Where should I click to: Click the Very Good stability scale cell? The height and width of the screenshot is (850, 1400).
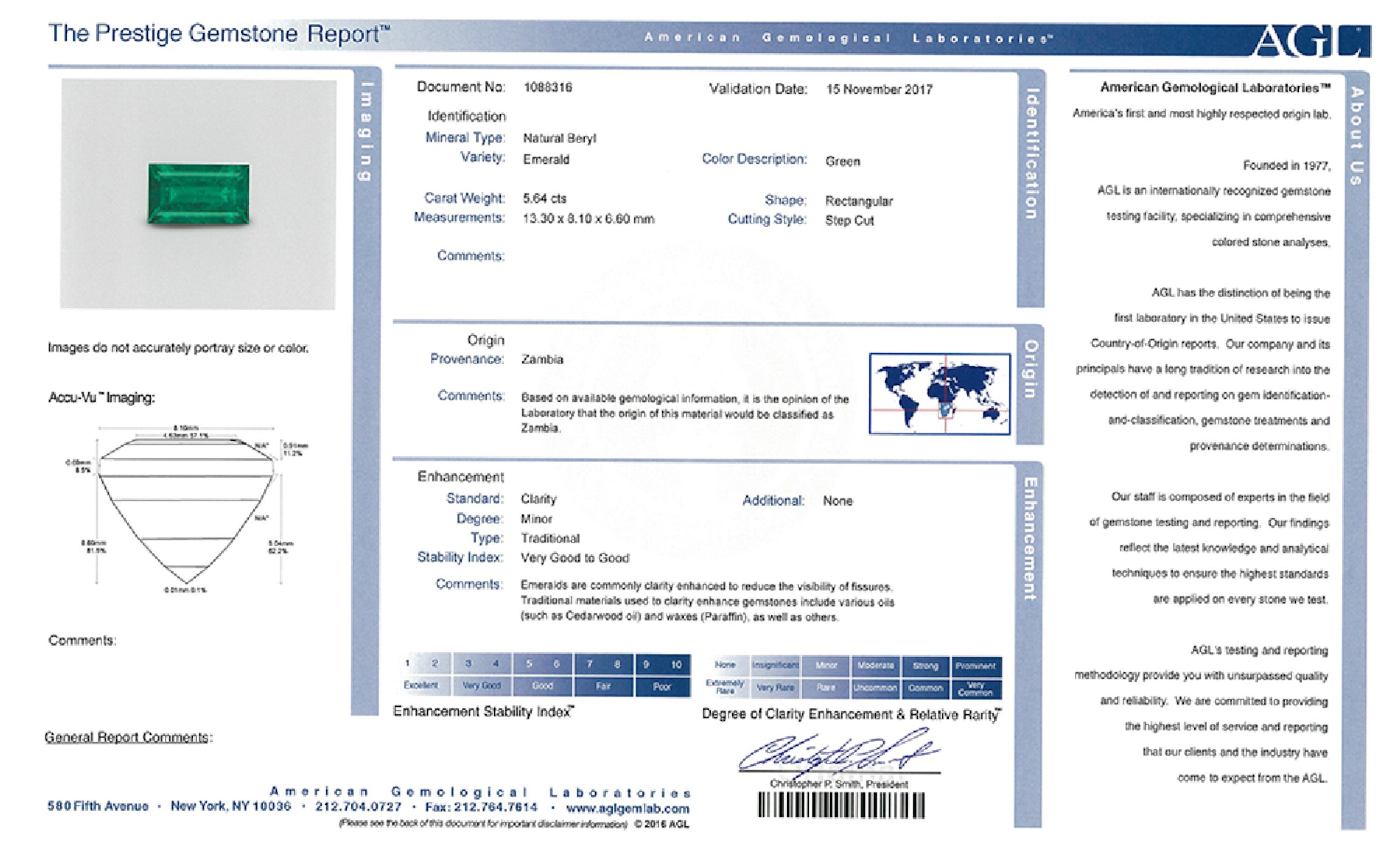(x=481, y=686)
